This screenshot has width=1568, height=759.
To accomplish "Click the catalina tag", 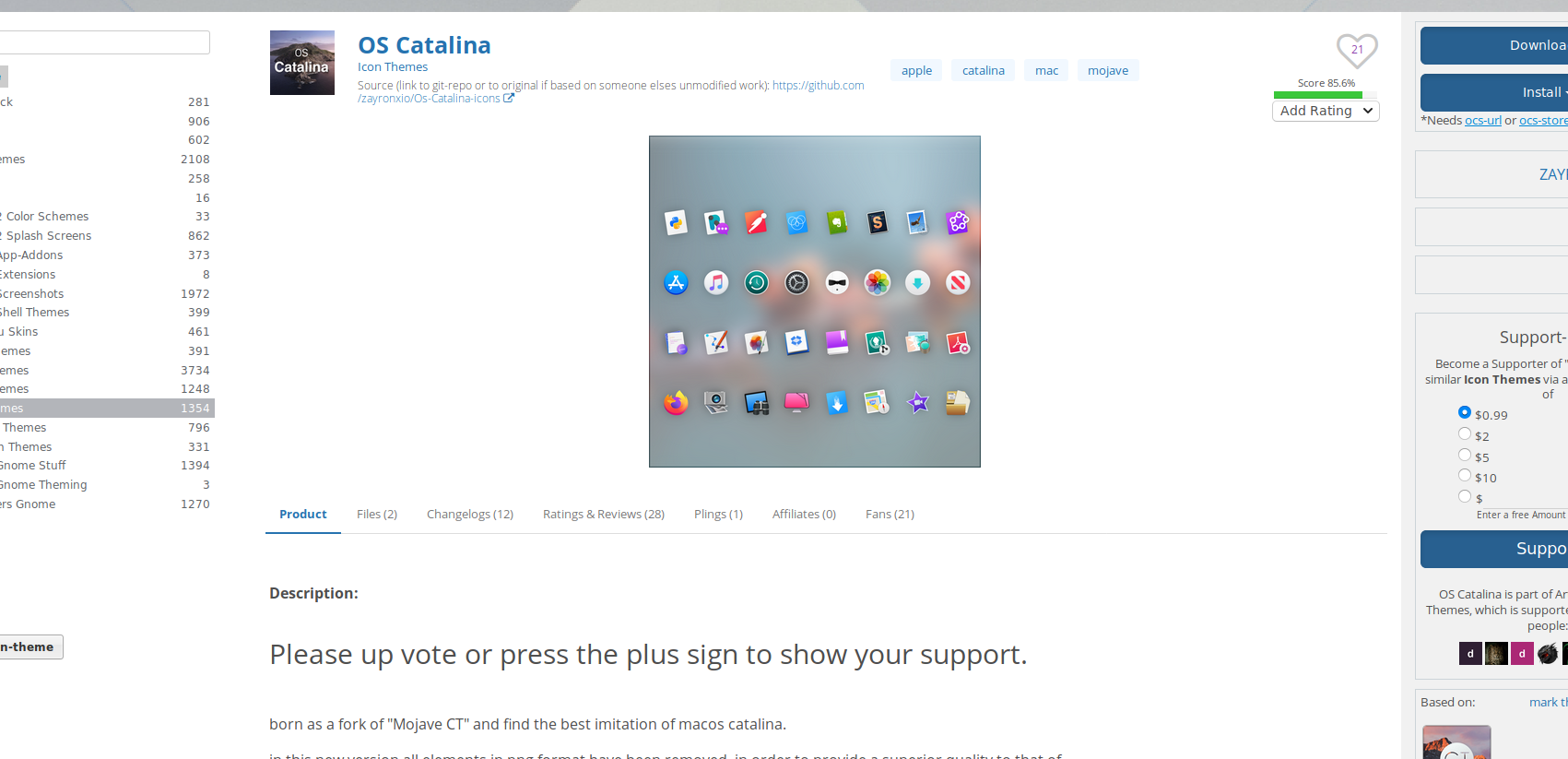I will coord(984,70).
